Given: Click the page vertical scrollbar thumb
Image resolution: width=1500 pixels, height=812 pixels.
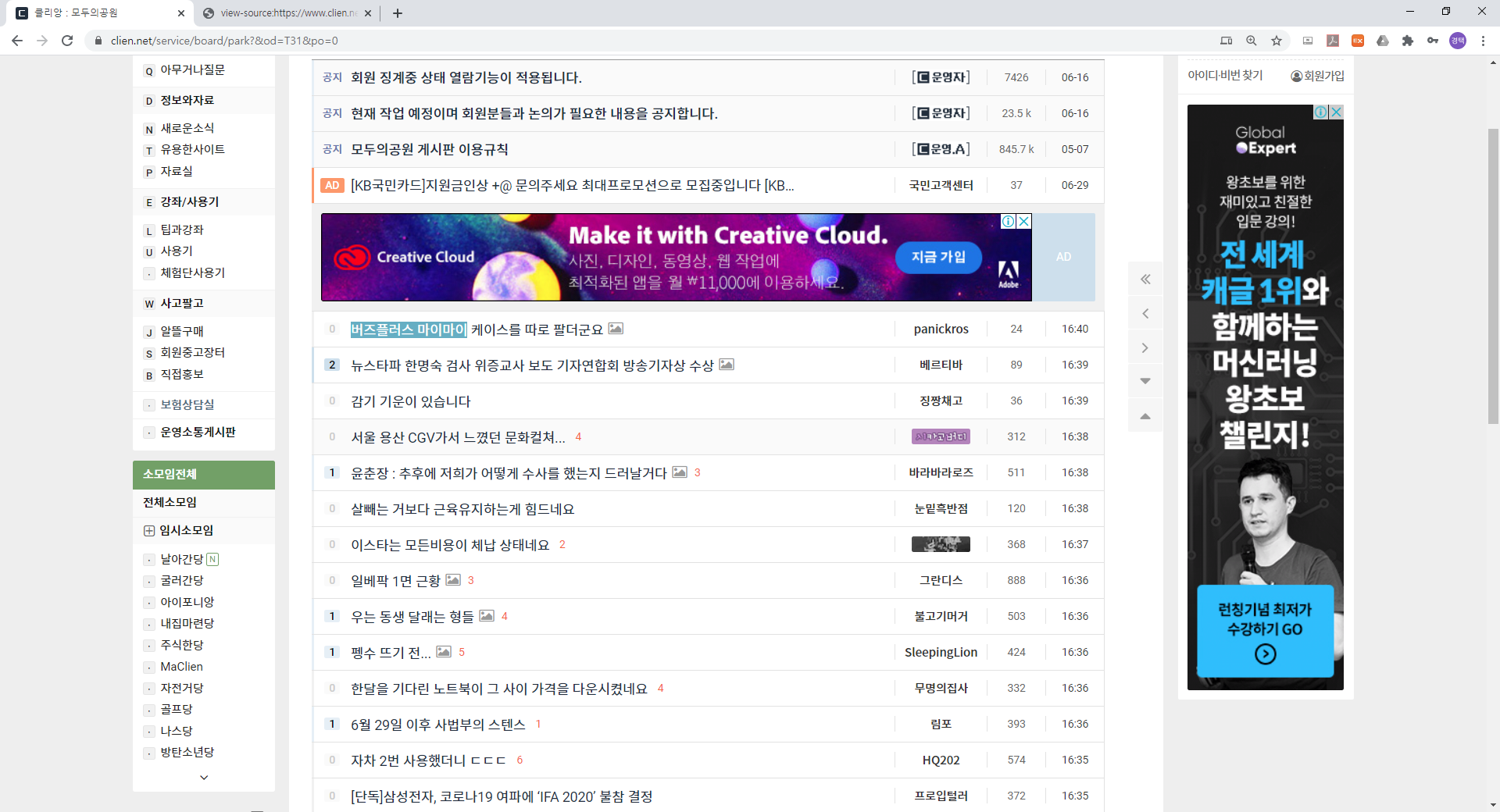Looking at the screenshot, I should click(x=1493, y=276).
